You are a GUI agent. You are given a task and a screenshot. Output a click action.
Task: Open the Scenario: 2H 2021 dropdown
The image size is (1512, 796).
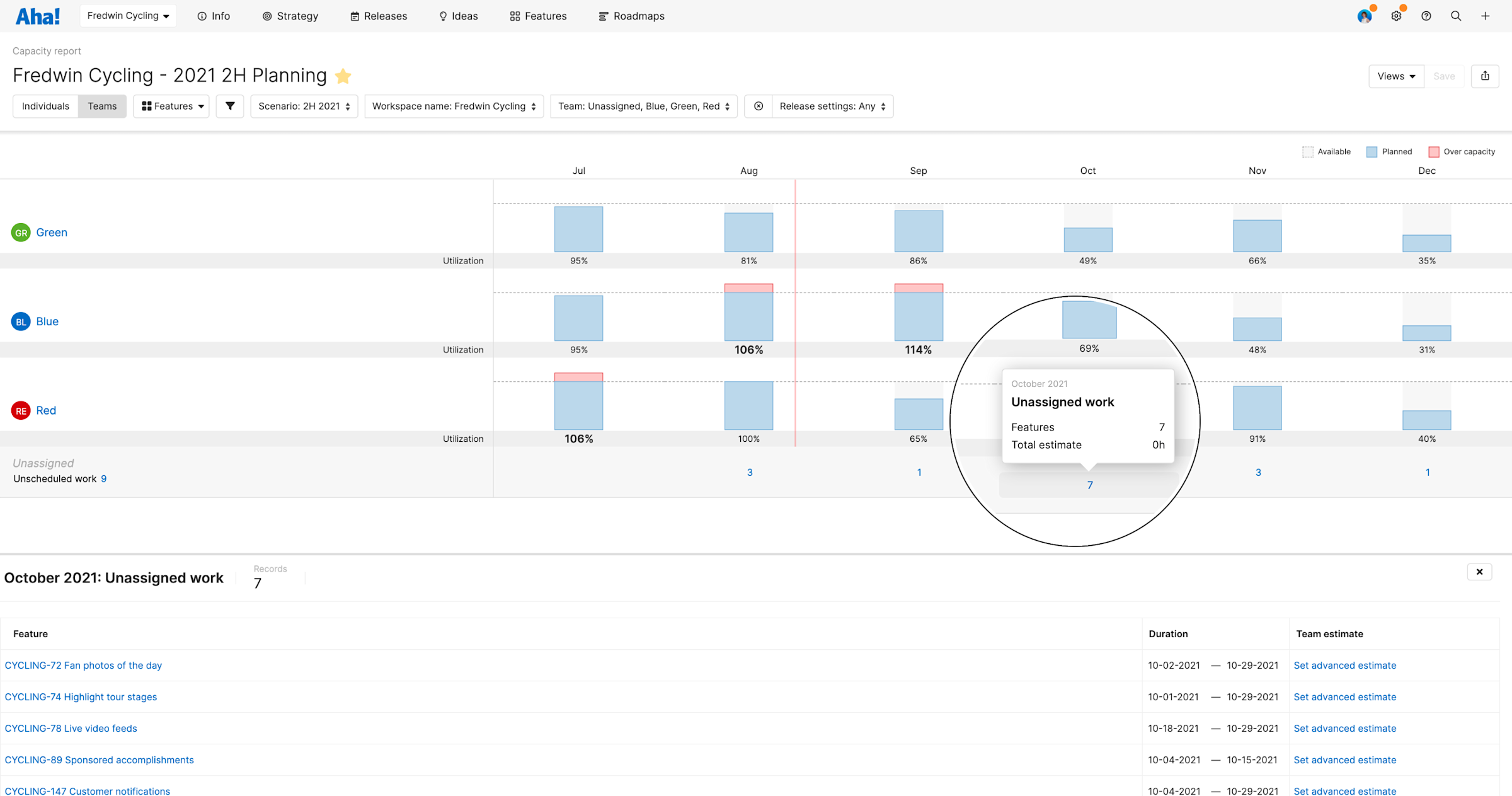pyautogui.click(x=304, y=106)
